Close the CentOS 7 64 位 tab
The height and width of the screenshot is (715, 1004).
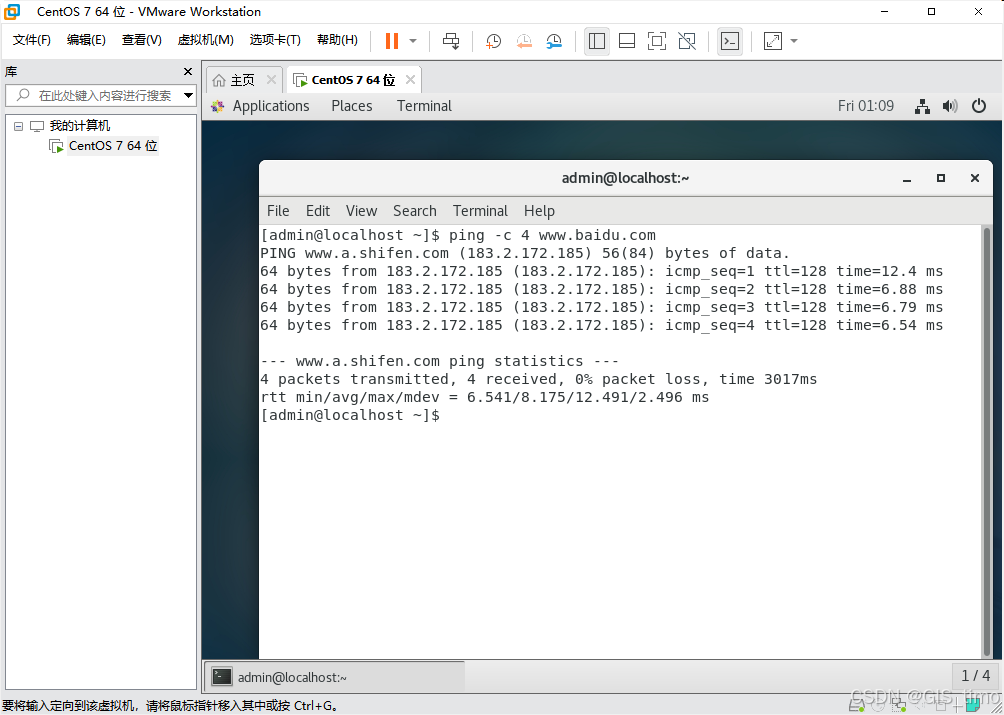pos(410,80)
